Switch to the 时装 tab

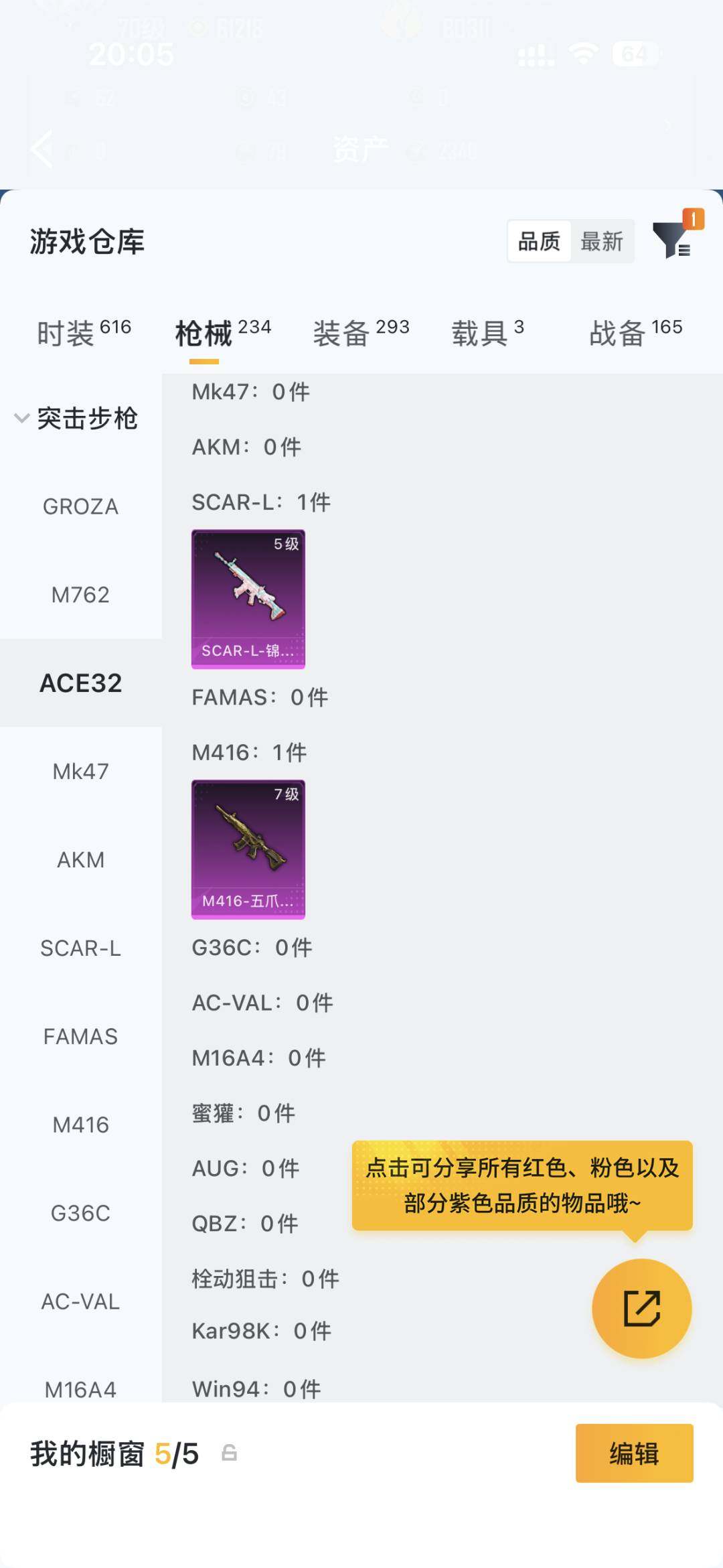click(84, 332)
